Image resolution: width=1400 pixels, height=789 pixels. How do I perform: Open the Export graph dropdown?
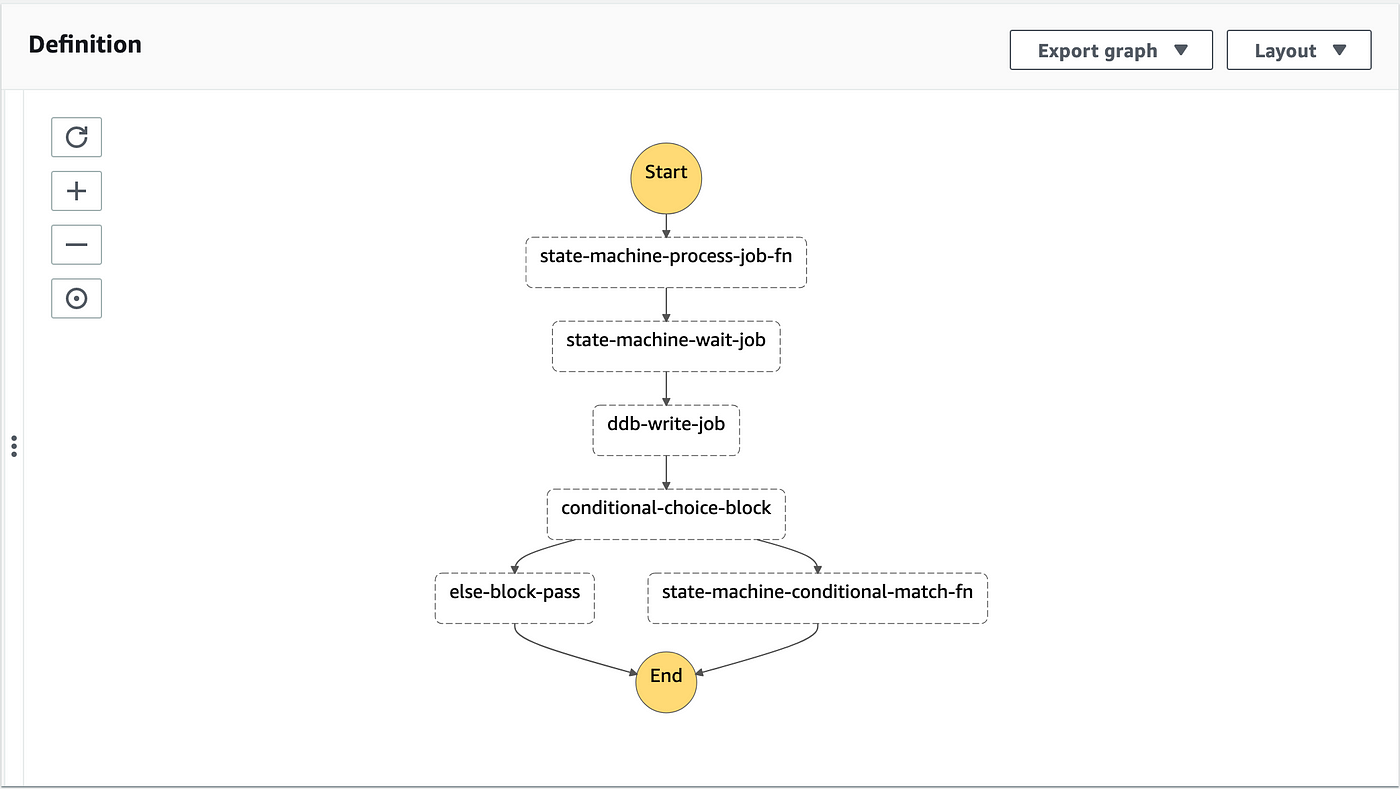click(1111, 50)
